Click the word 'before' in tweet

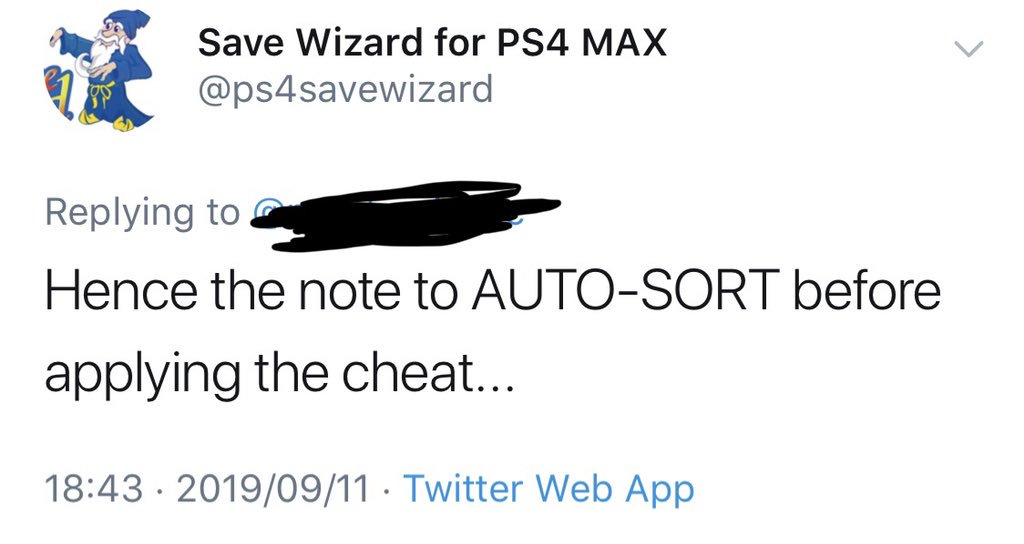[x=867, y=291]
